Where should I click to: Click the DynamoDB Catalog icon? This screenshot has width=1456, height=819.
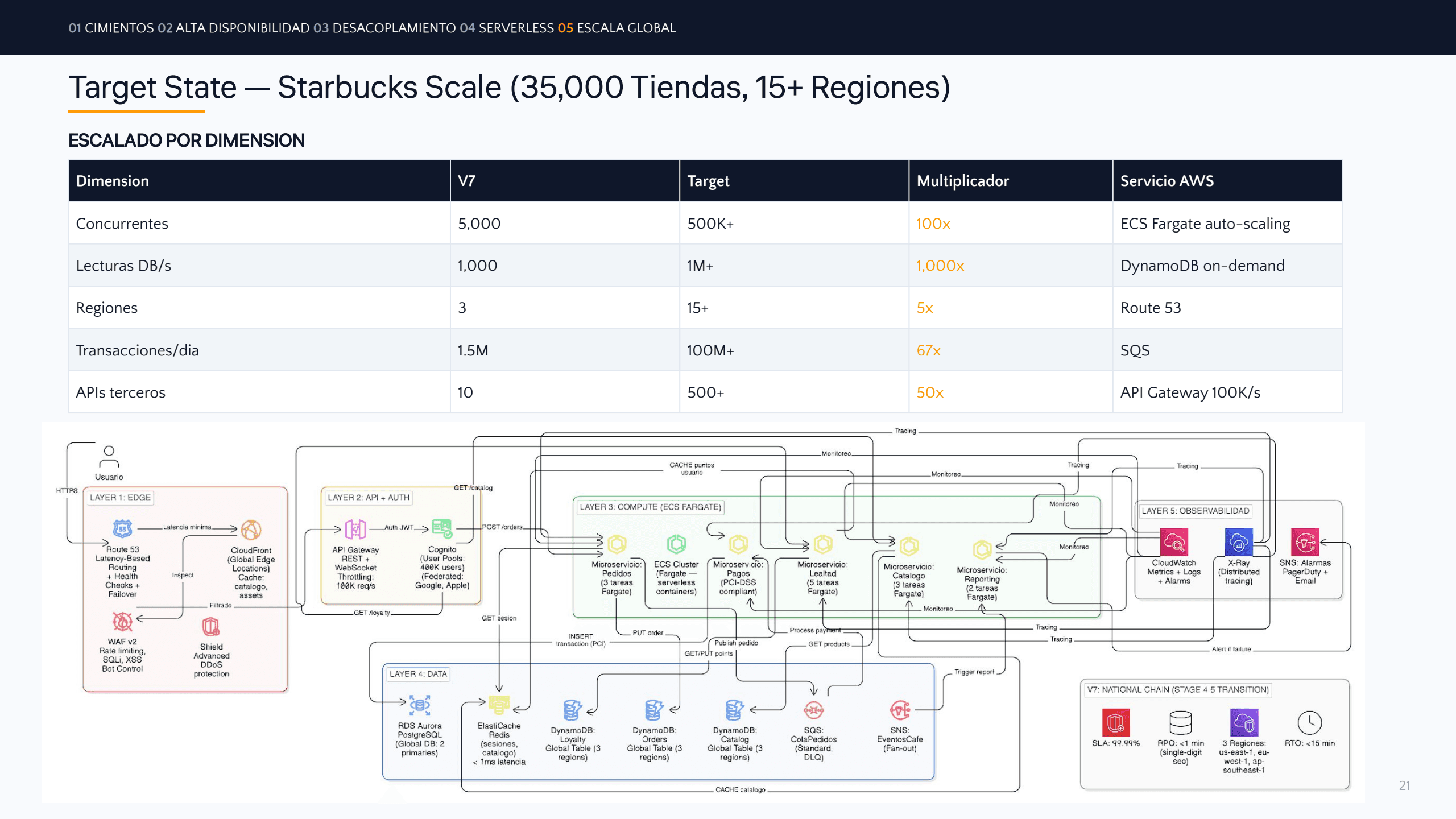(x=735, y=710)
